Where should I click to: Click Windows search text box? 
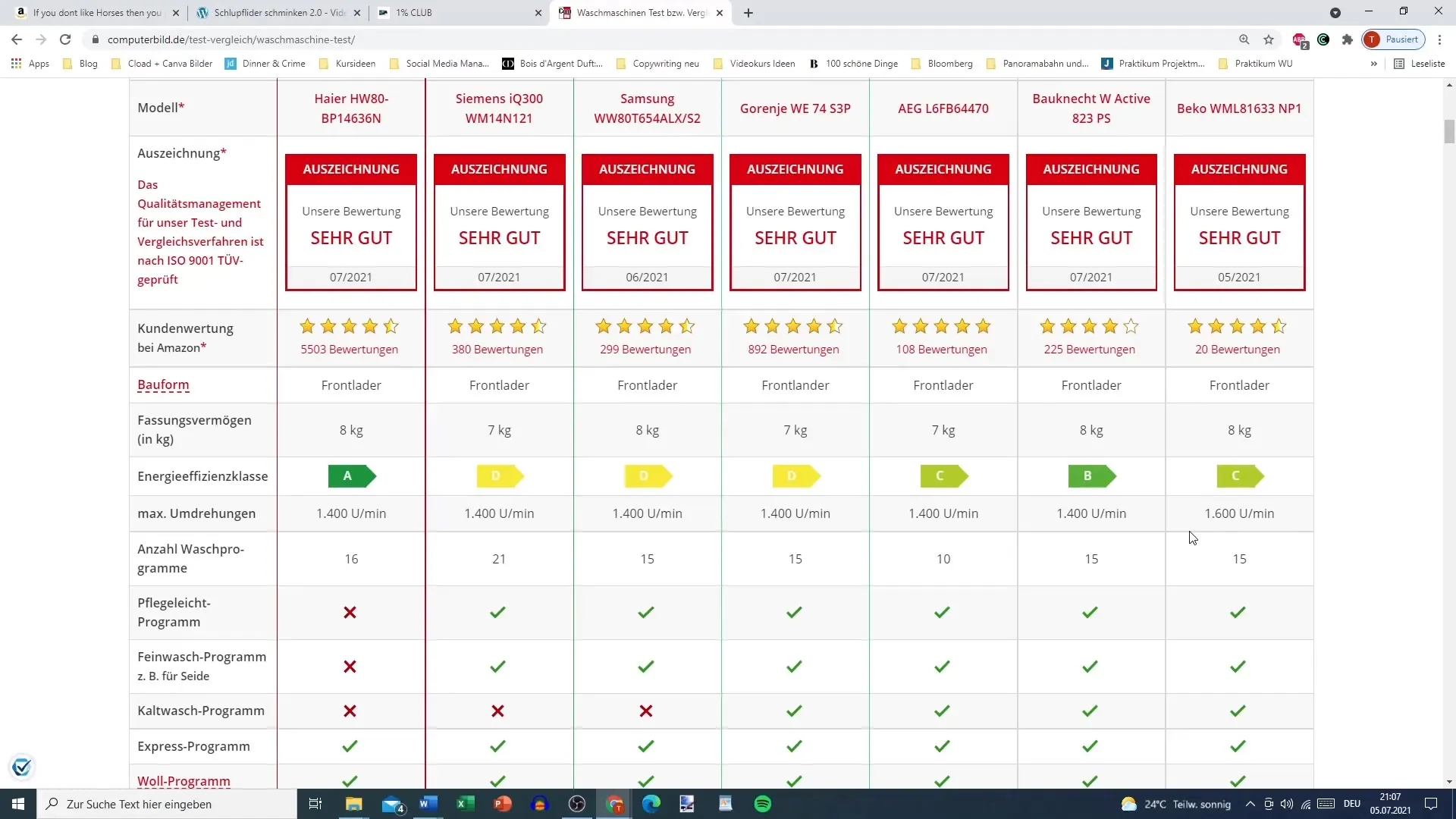click(x=167, y=804)
